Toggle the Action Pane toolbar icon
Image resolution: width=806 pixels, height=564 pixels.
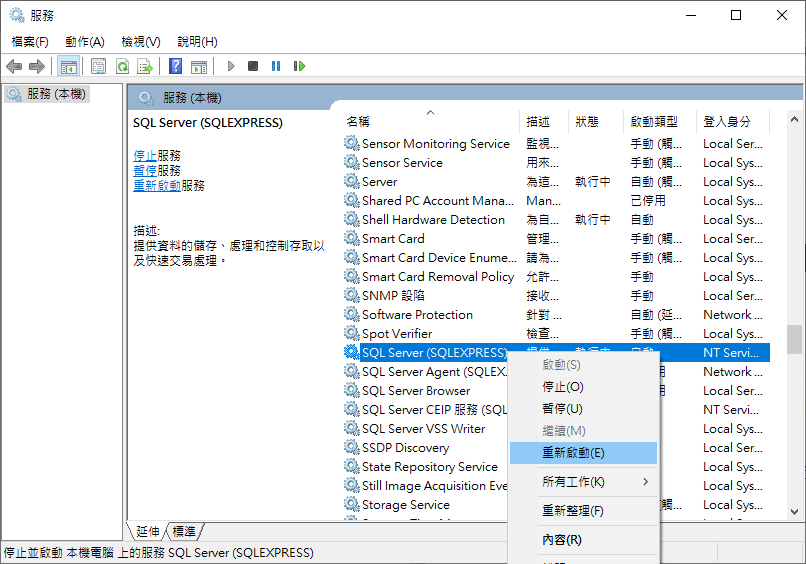[x=198, y=66]
